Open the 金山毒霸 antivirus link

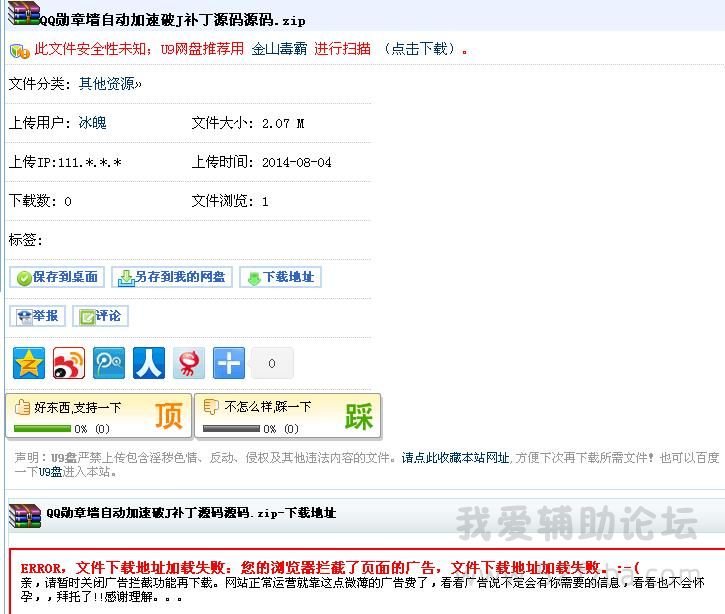[x=279, y=49]
